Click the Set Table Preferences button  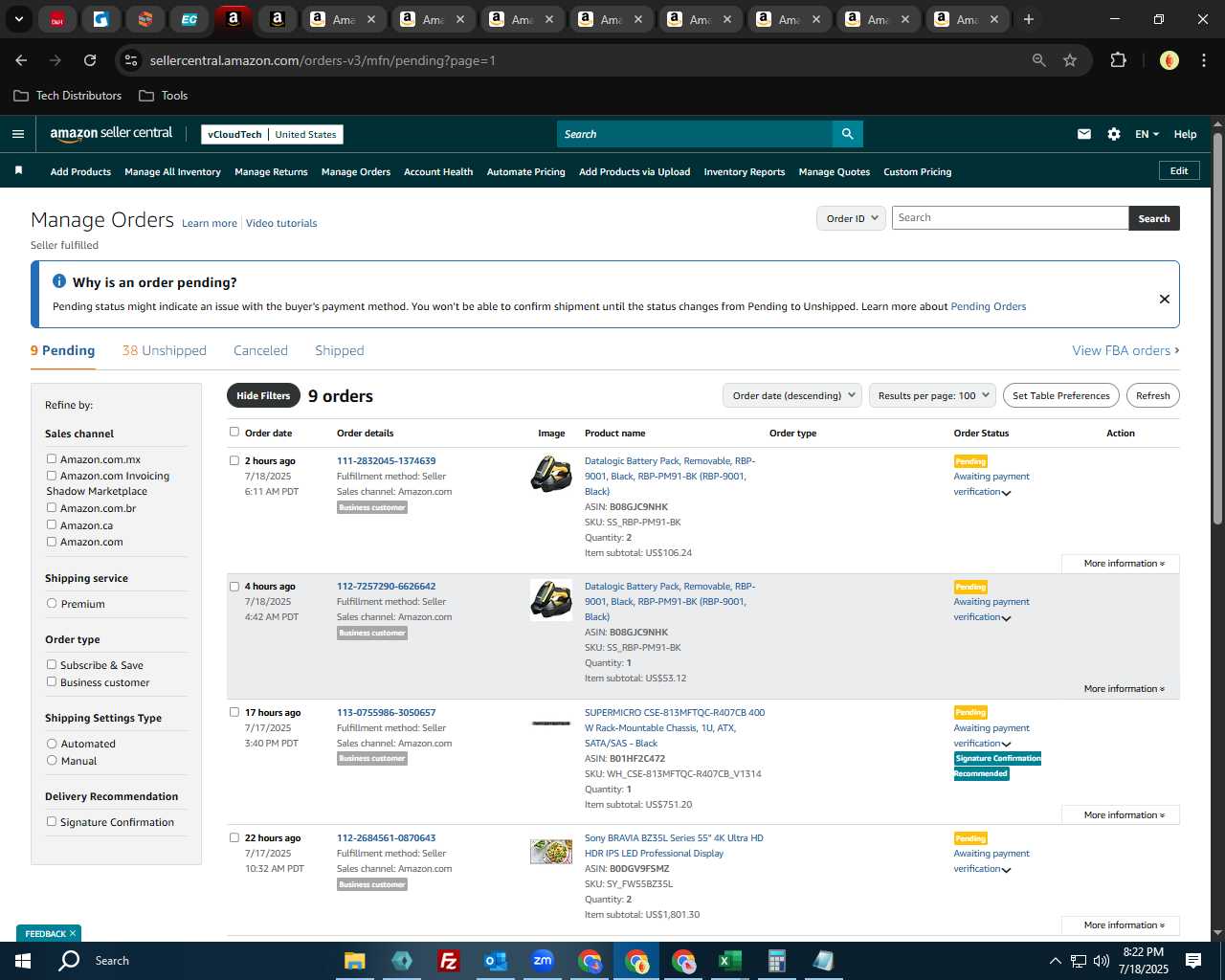coord(1061,395)
